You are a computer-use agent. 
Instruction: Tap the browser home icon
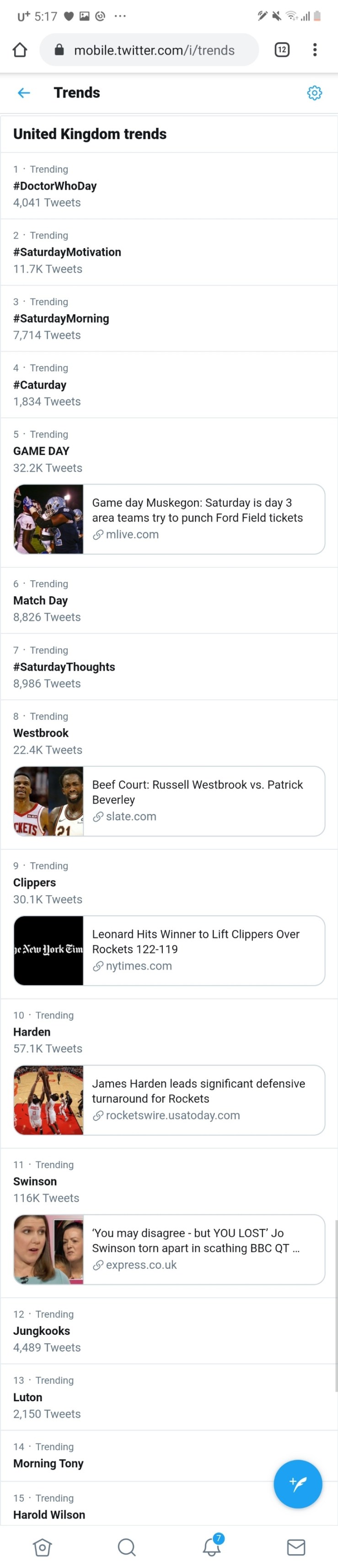(20, 50)
